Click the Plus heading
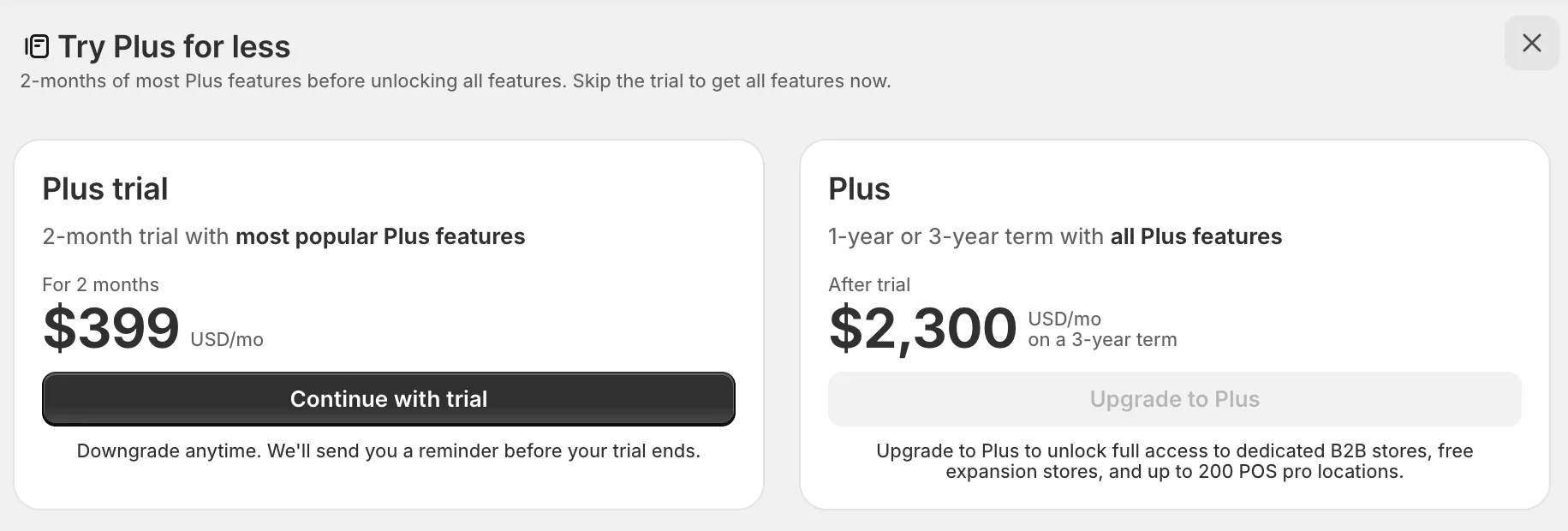Viewport: 1568px width, 531px height. 859,189
